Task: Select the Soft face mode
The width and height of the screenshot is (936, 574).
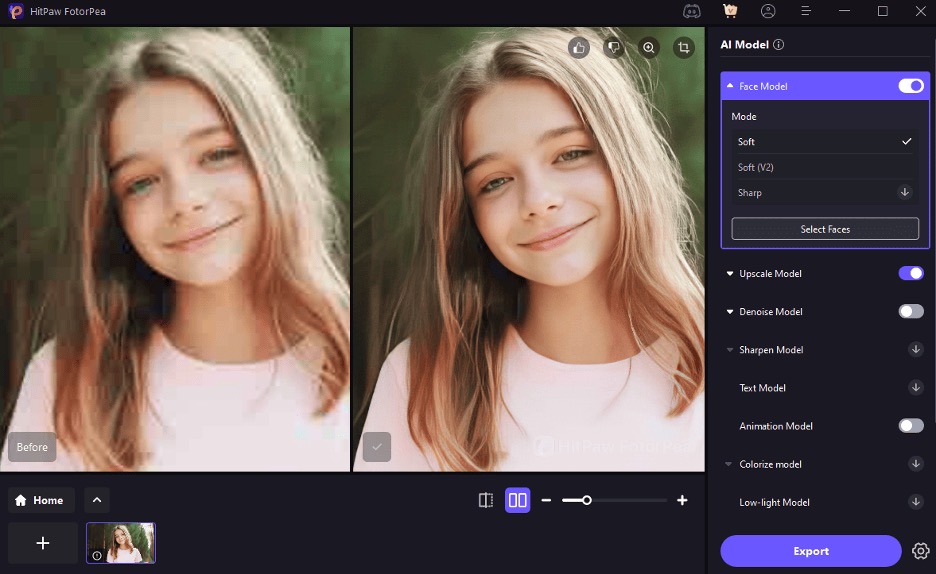Action: 825,141
